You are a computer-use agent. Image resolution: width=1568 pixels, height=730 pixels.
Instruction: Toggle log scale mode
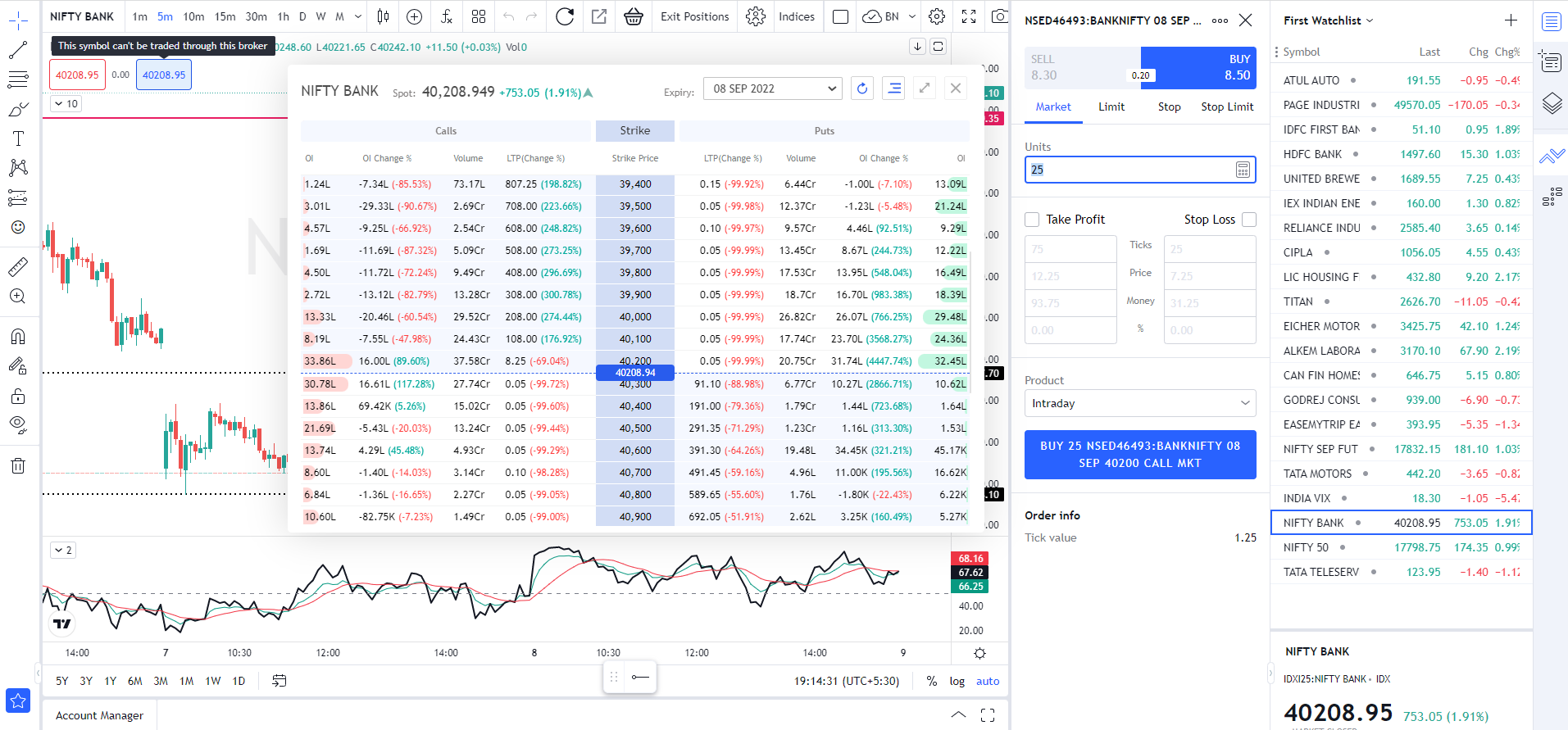[957, 681]
